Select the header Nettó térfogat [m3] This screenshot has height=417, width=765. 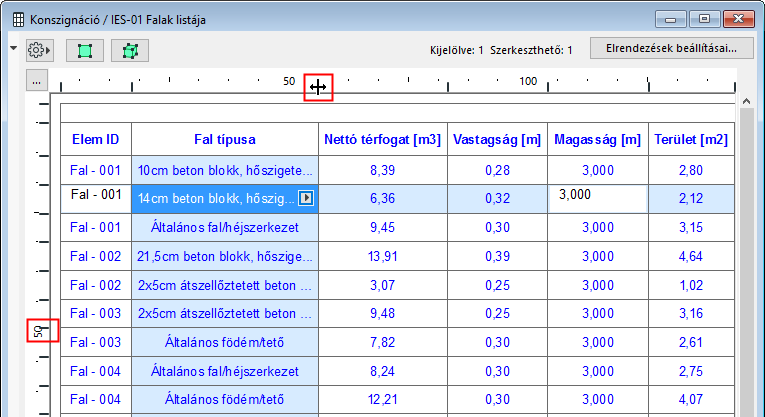pyautogui.click(x=382, y=139)
